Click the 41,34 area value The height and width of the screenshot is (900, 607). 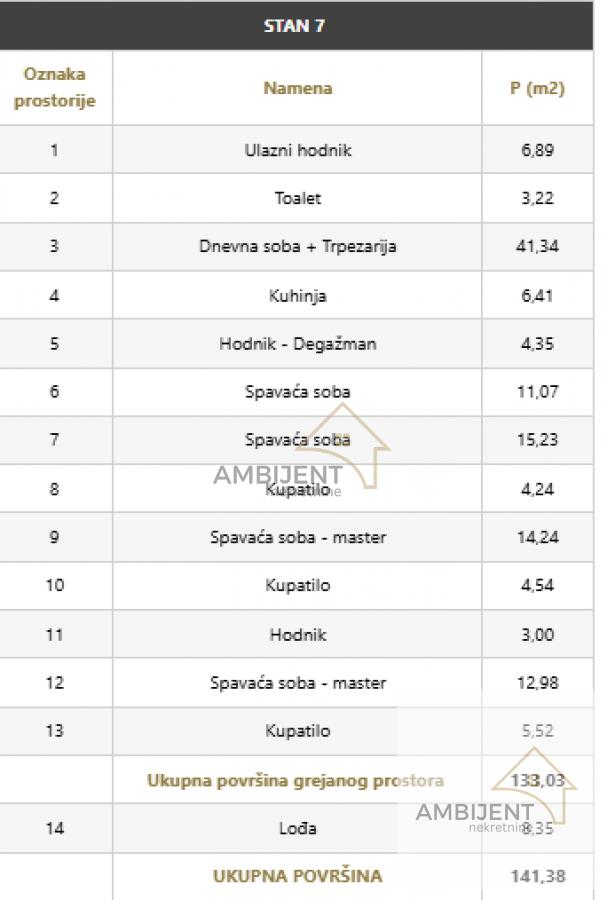click(537, 246)
